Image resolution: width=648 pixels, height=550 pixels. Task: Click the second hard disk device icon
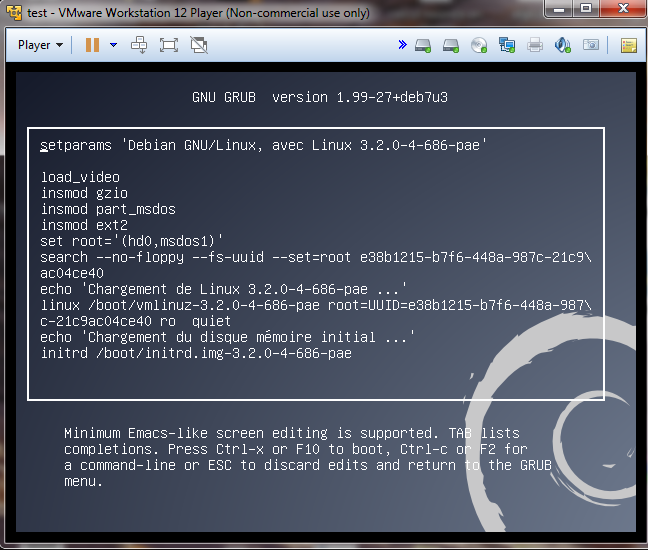point(451,45)
